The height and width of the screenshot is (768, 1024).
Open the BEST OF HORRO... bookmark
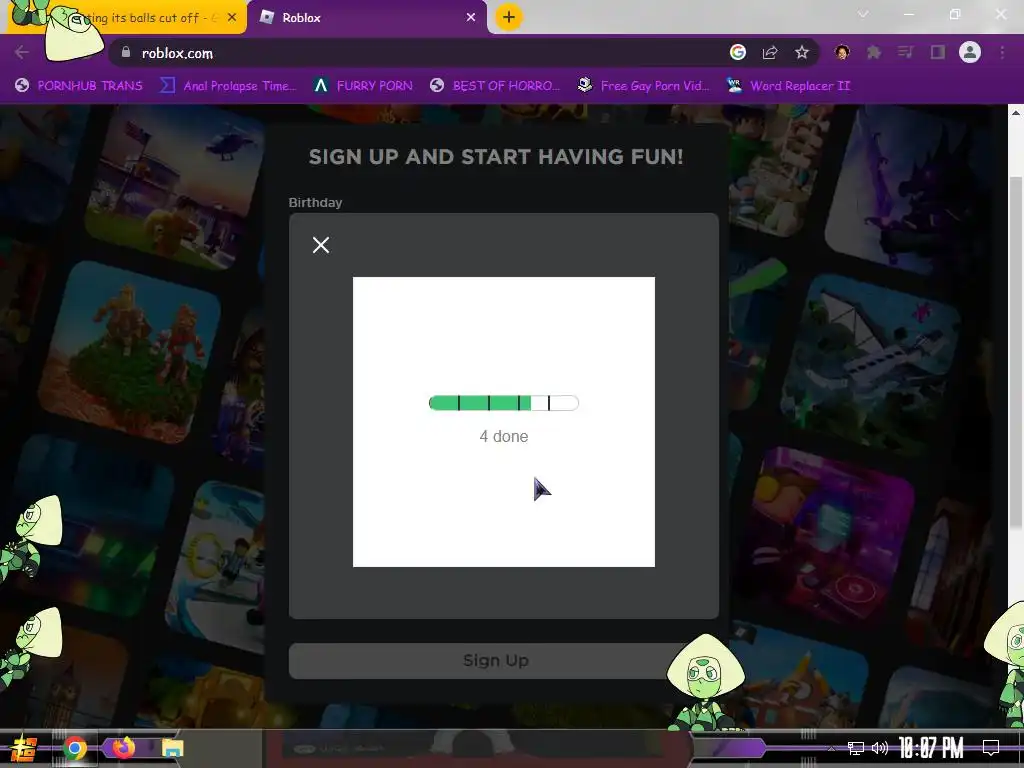(x=495, y=86)
